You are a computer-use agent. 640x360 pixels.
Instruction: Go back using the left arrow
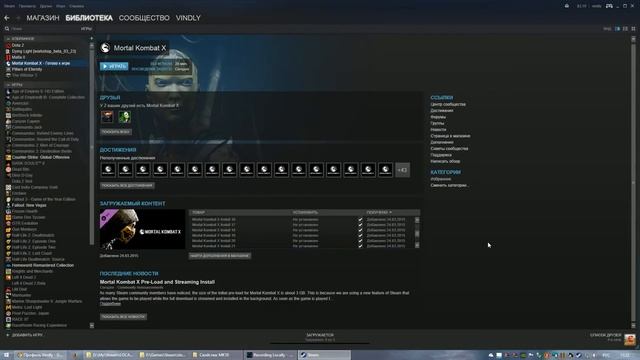[7, 18]
